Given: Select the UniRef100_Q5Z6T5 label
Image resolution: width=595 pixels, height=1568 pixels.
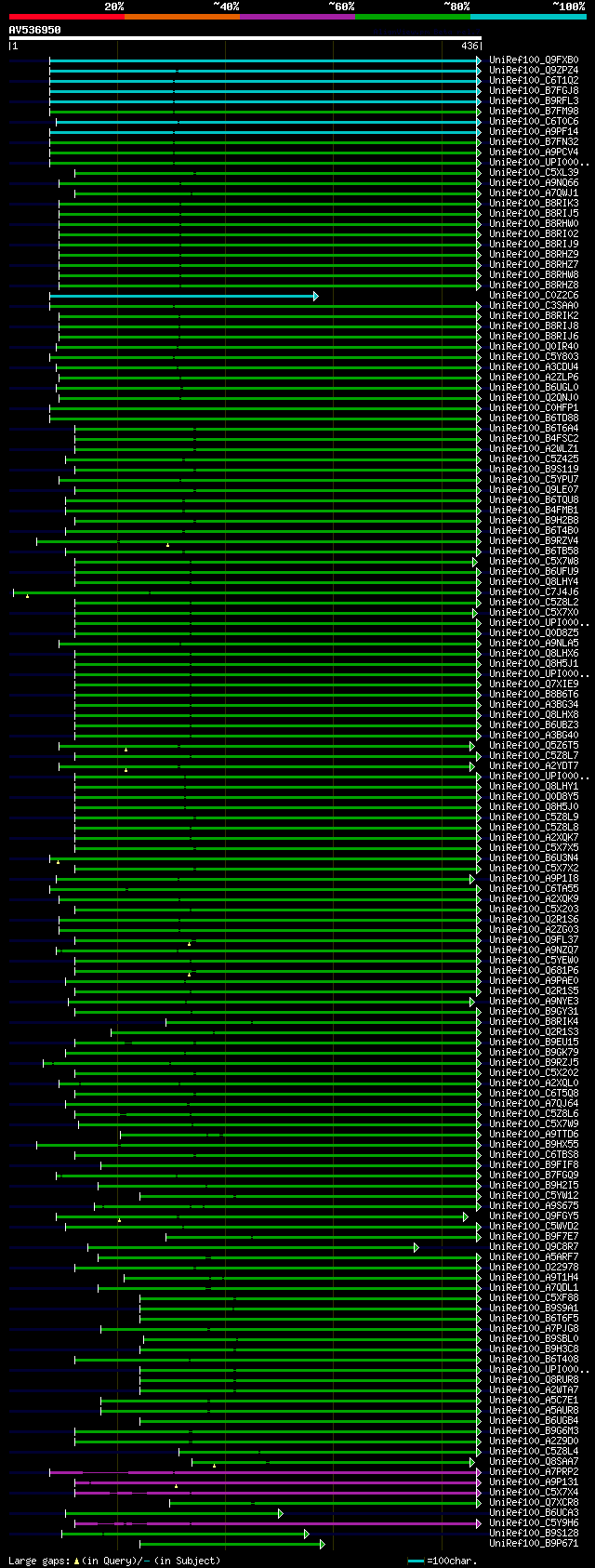Looking at the screenshot, I should coord(534,746).
